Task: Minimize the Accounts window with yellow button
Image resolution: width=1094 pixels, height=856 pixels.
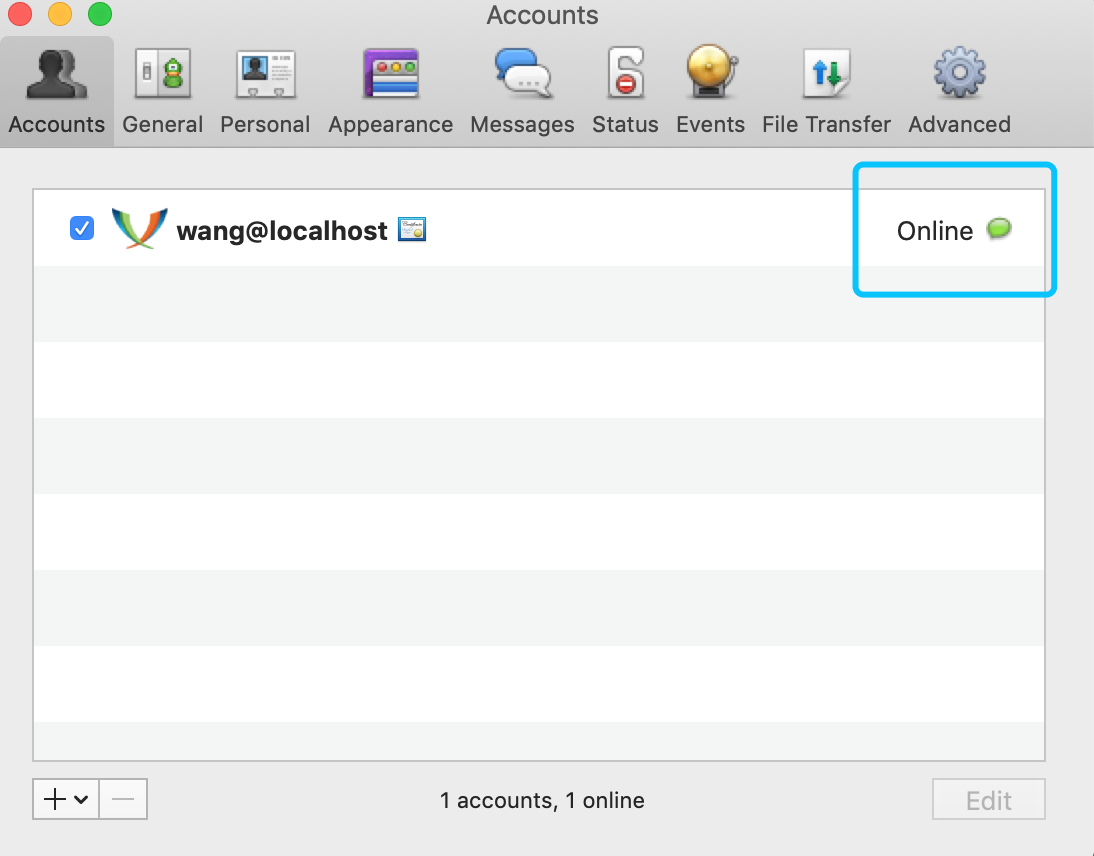Action: click(x=60, y=14)
